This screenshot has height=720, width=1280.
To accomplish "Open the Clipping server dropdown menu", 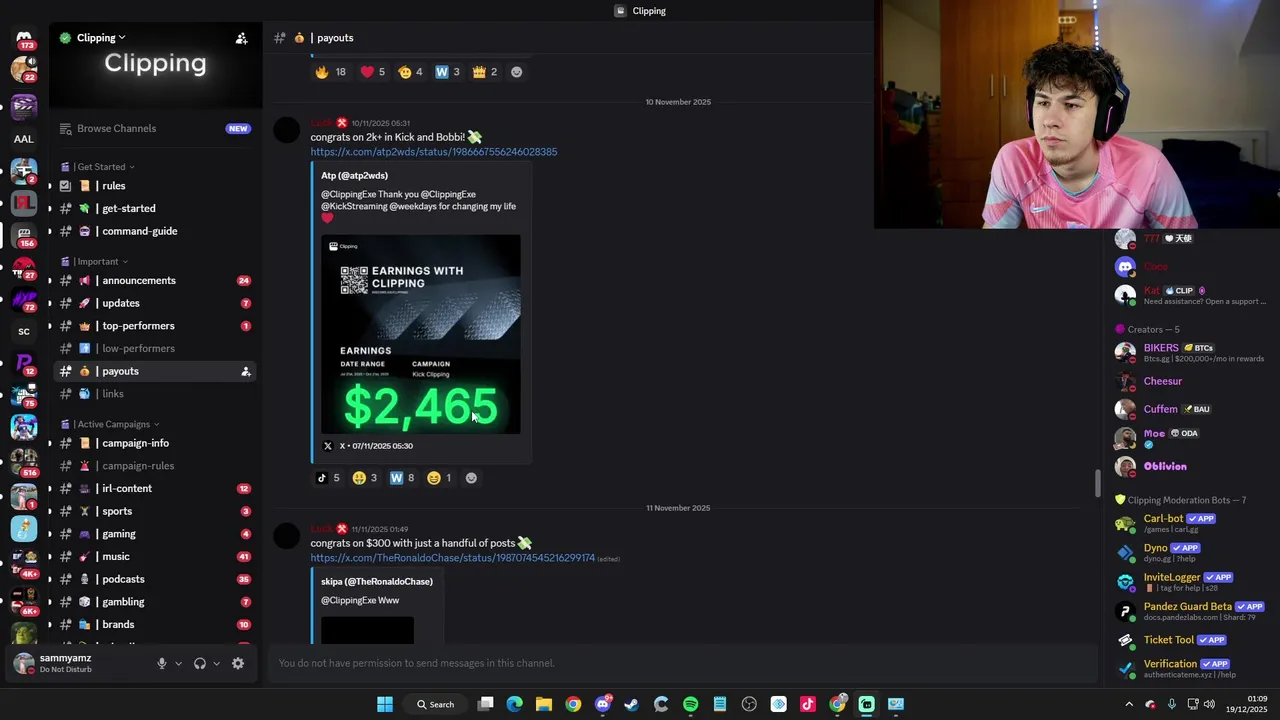I will click(100, 38).
